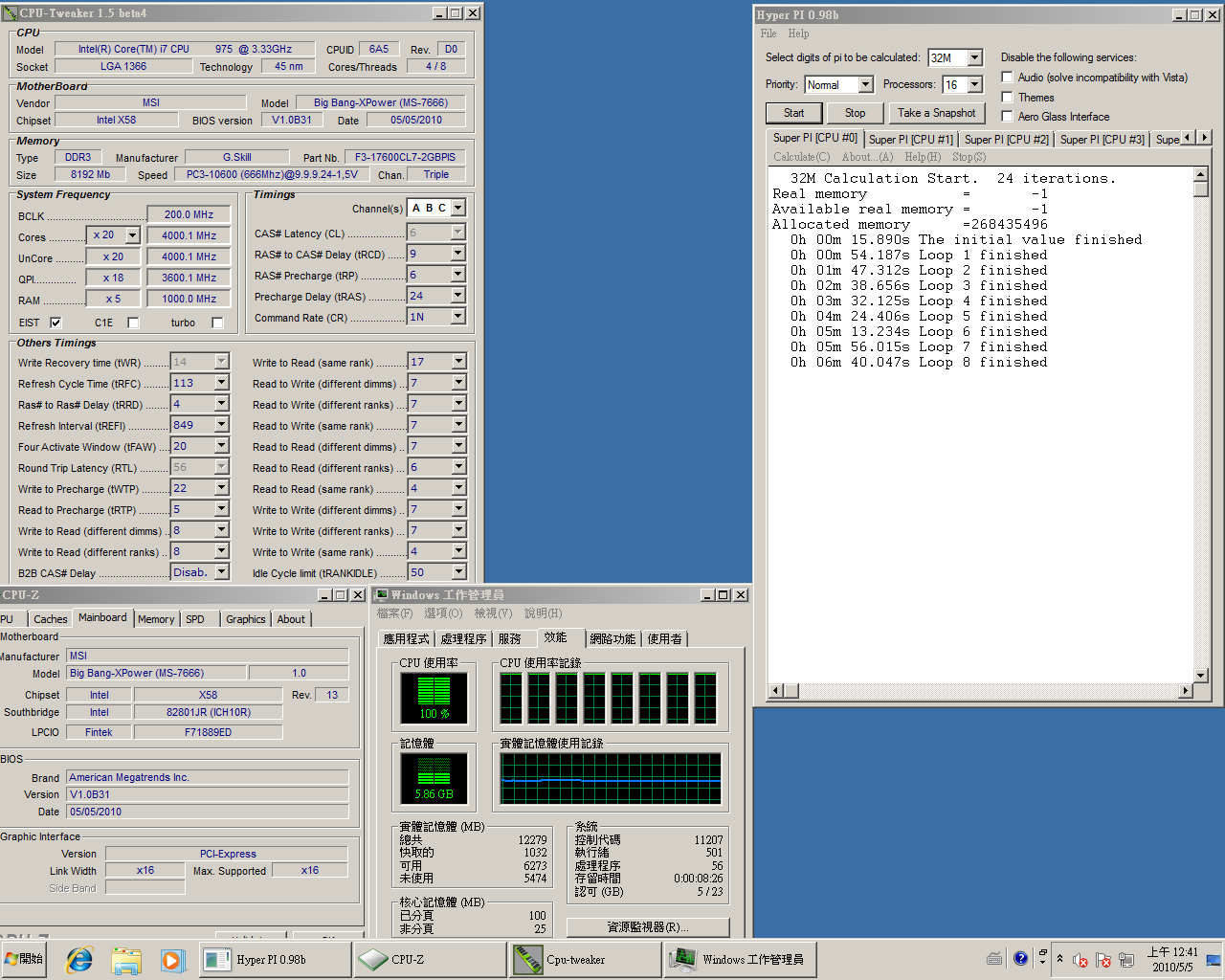Viewport: 1225px width, 980px height.
Task: Open the Start button on the taskbar
Action: click(25, 959)
